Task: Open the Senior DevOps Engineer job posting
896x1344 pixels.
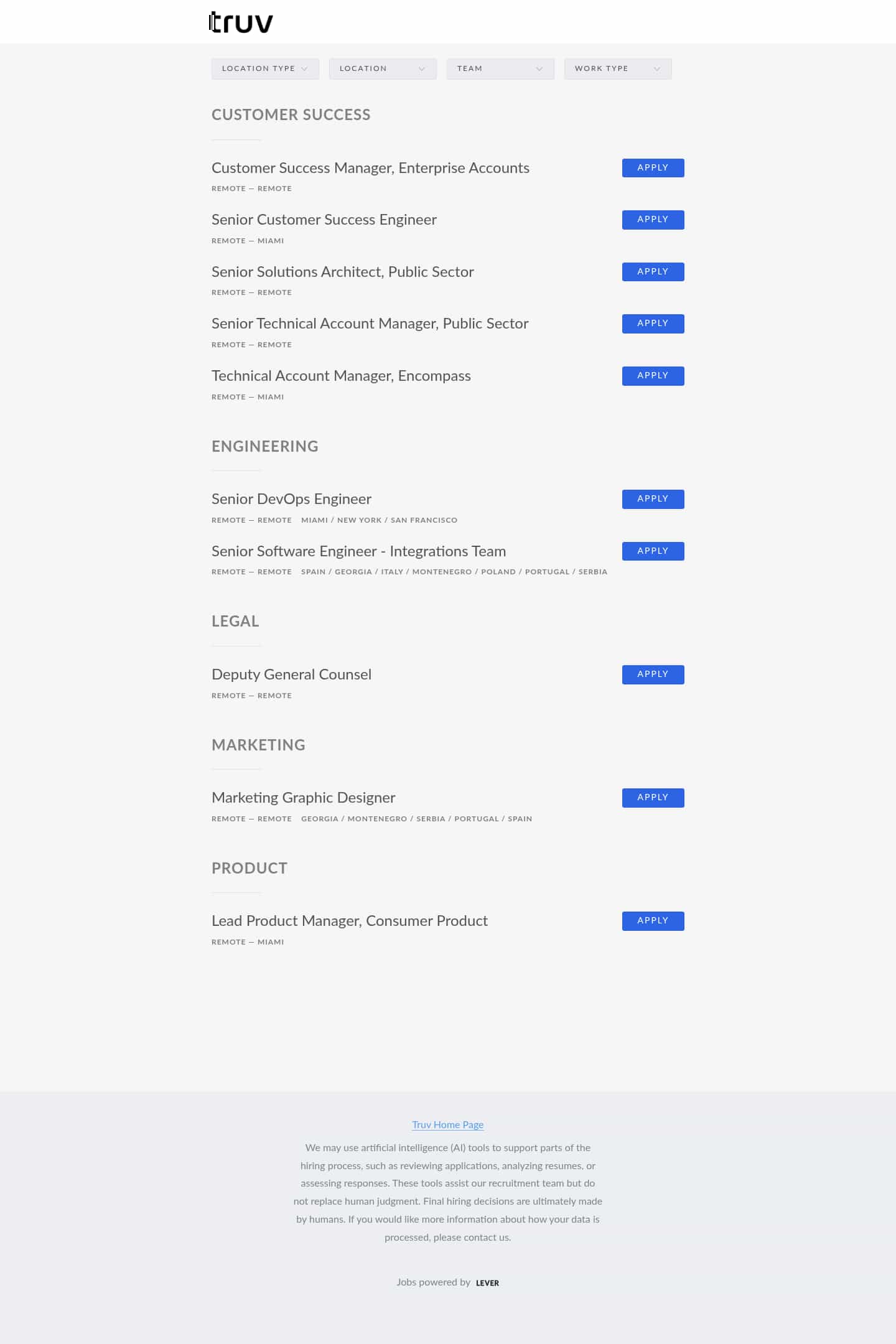Action: [x=291, y=498]
